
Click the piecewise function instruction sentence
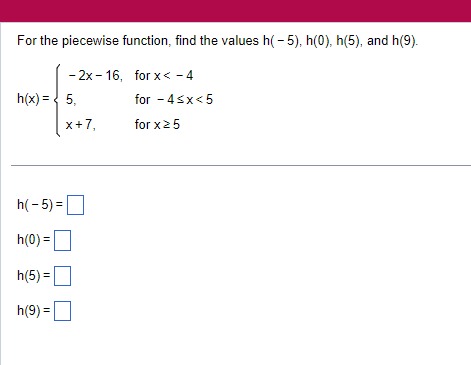coord(217,41)
